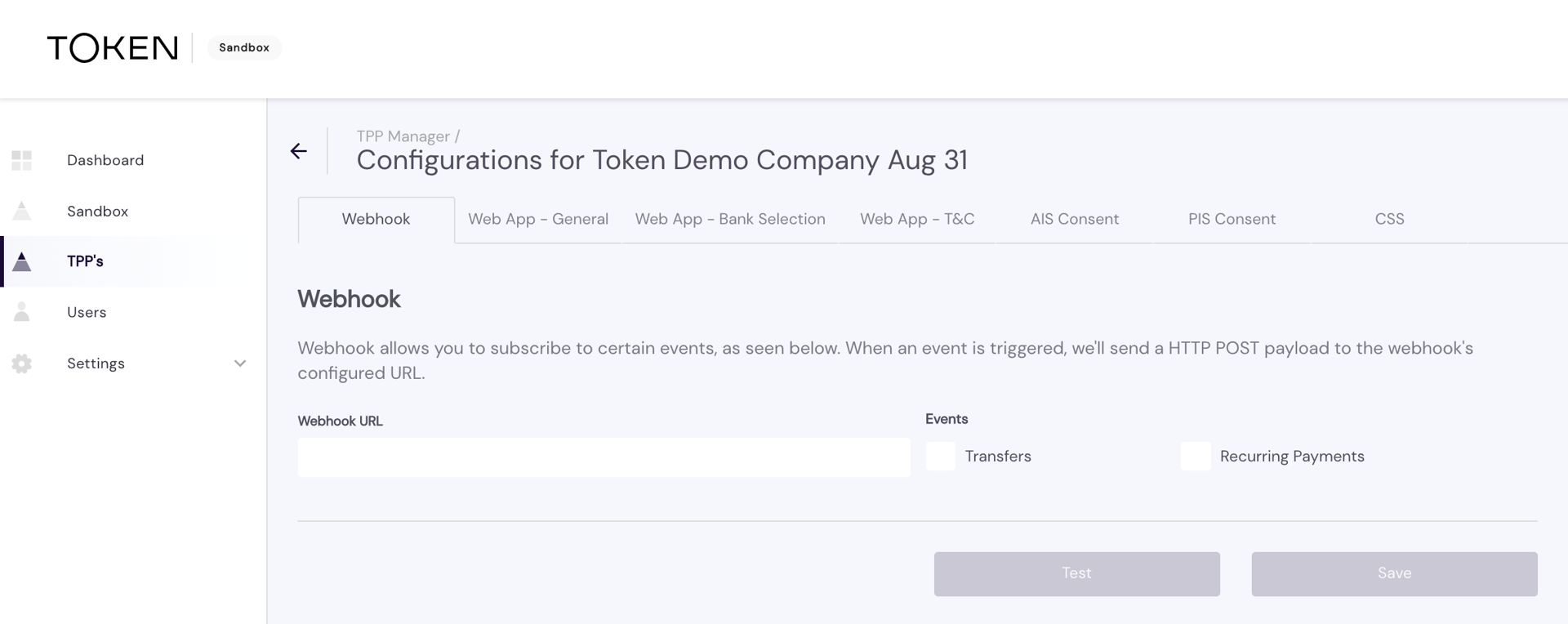
Task: Click the Users person icon
Action: pyautogui.click(x=22, y=312)
